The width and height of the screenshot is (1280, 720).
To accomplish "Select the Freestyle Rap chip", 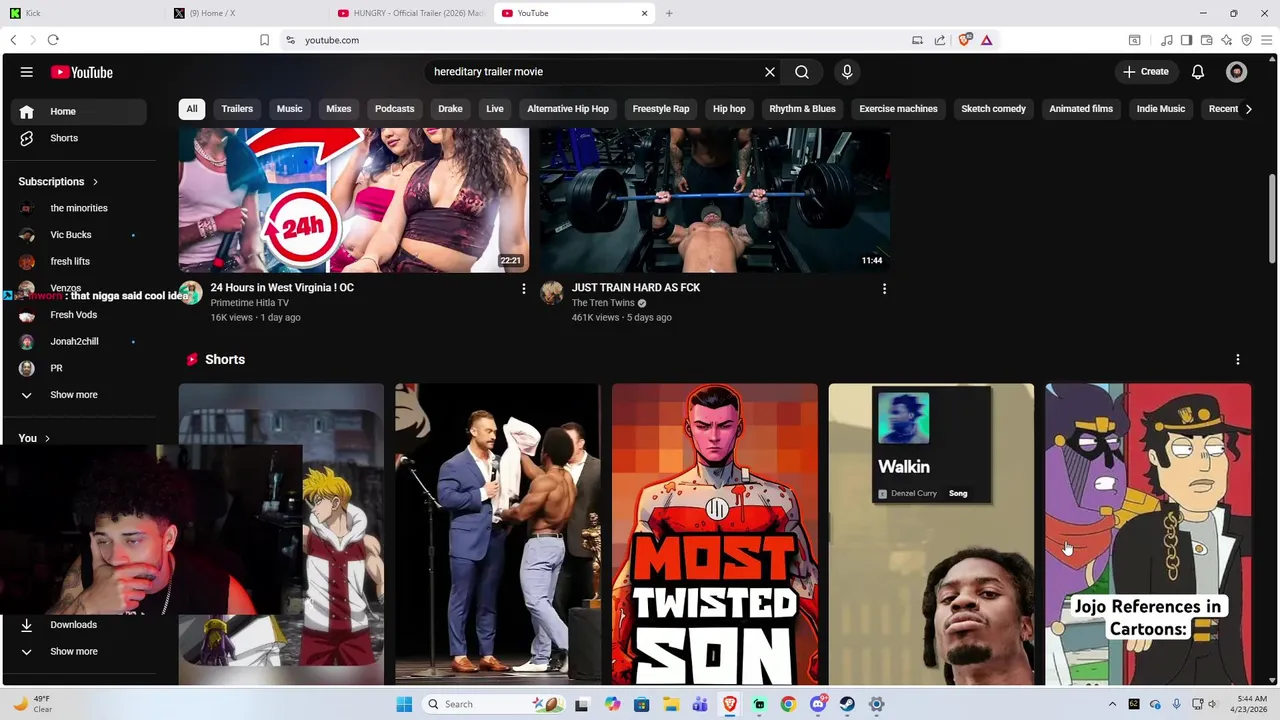I will coord(661,109).
